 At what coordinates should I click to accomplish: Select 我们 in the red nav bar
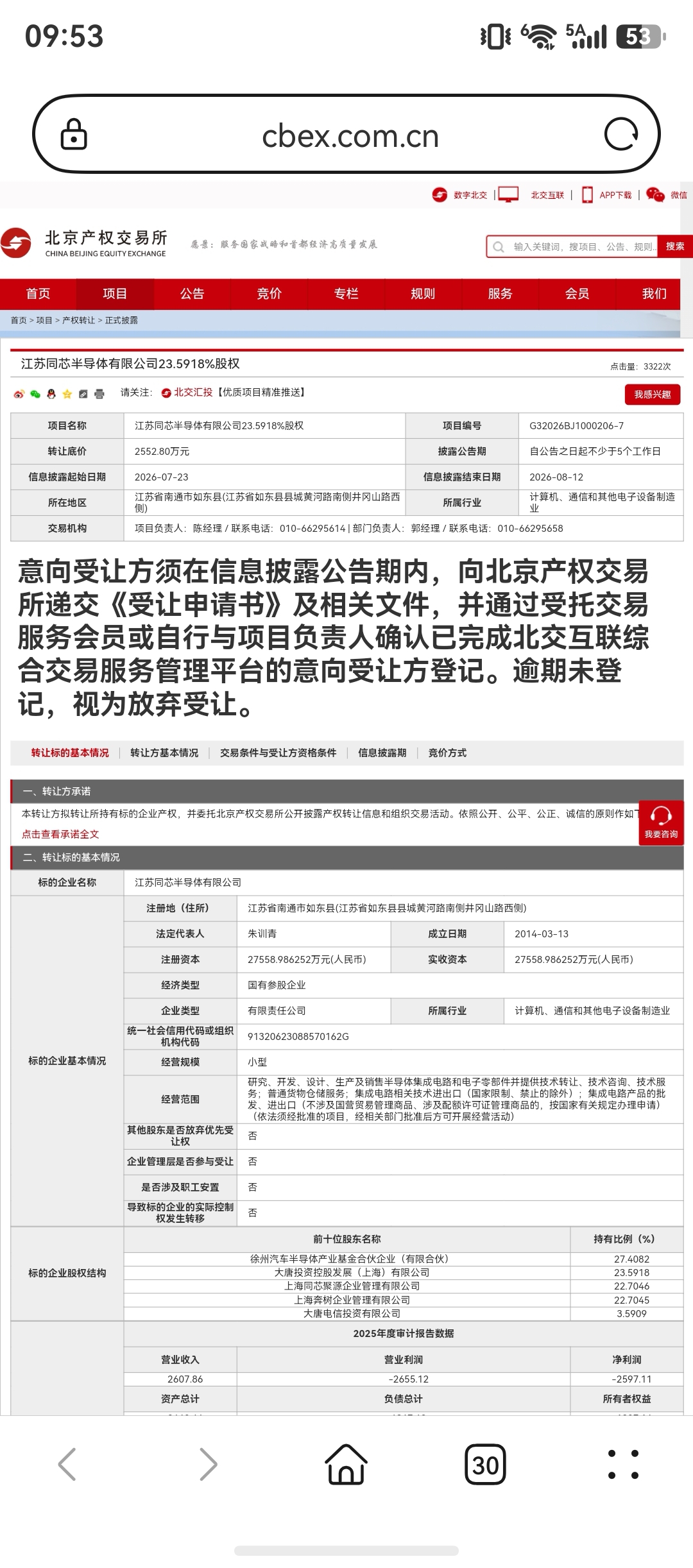point(654,294)
